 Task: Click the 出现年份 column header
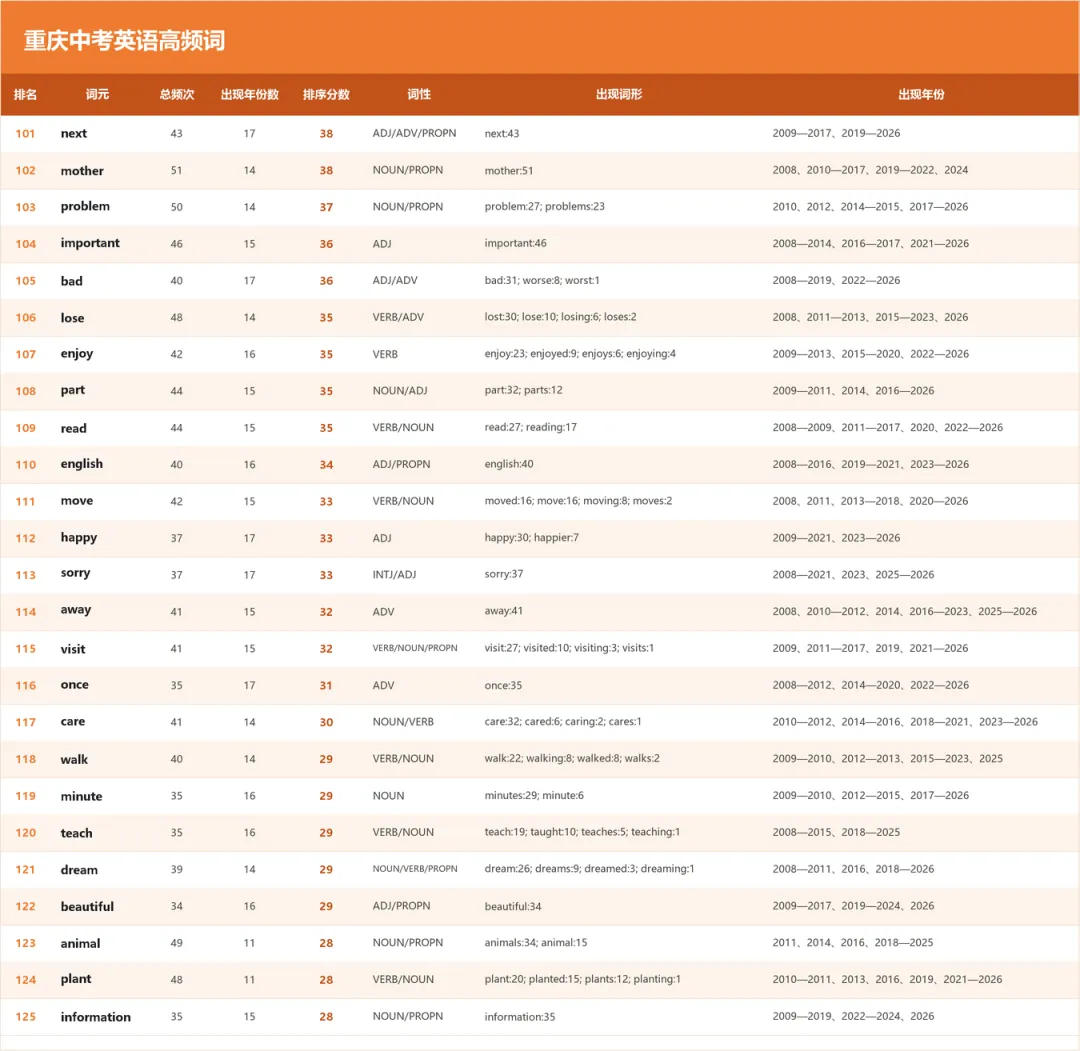pyautogui.click(x=921, y=94)
